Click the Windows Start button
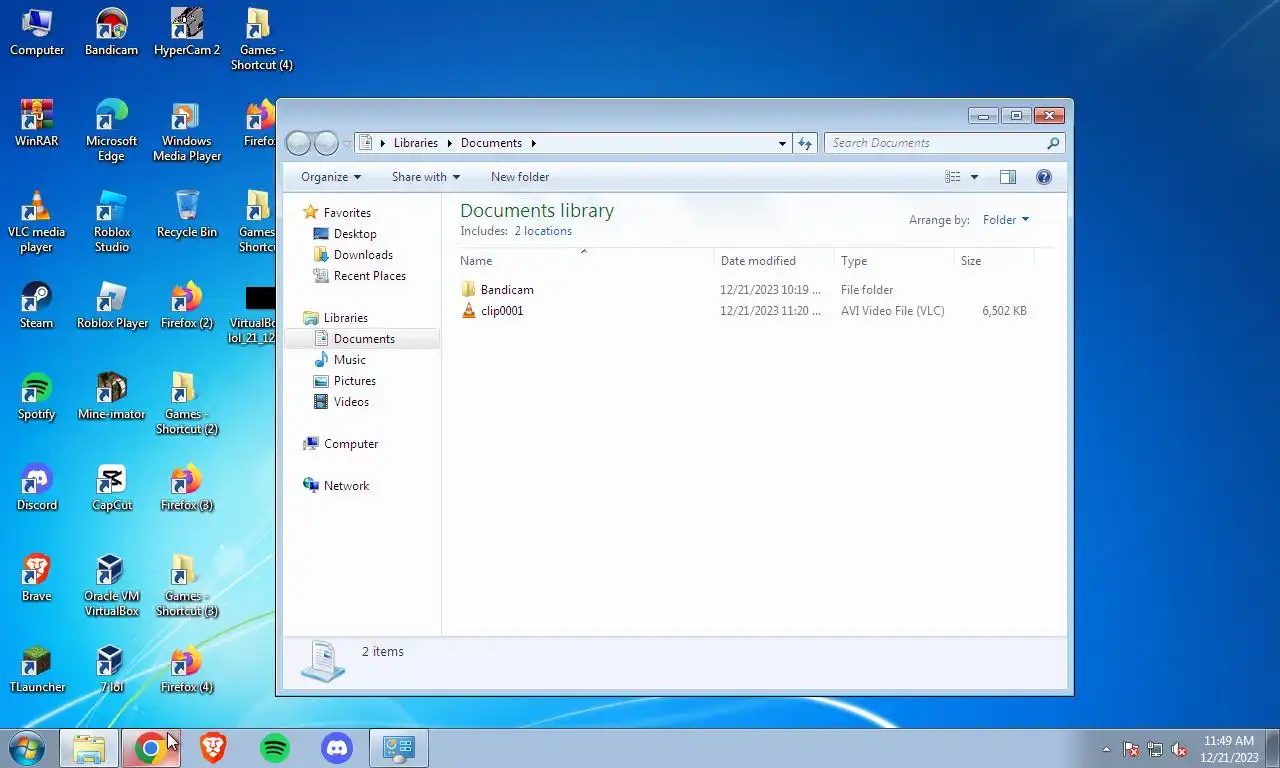Screen dimensions: 1280x768 (27, 747)
